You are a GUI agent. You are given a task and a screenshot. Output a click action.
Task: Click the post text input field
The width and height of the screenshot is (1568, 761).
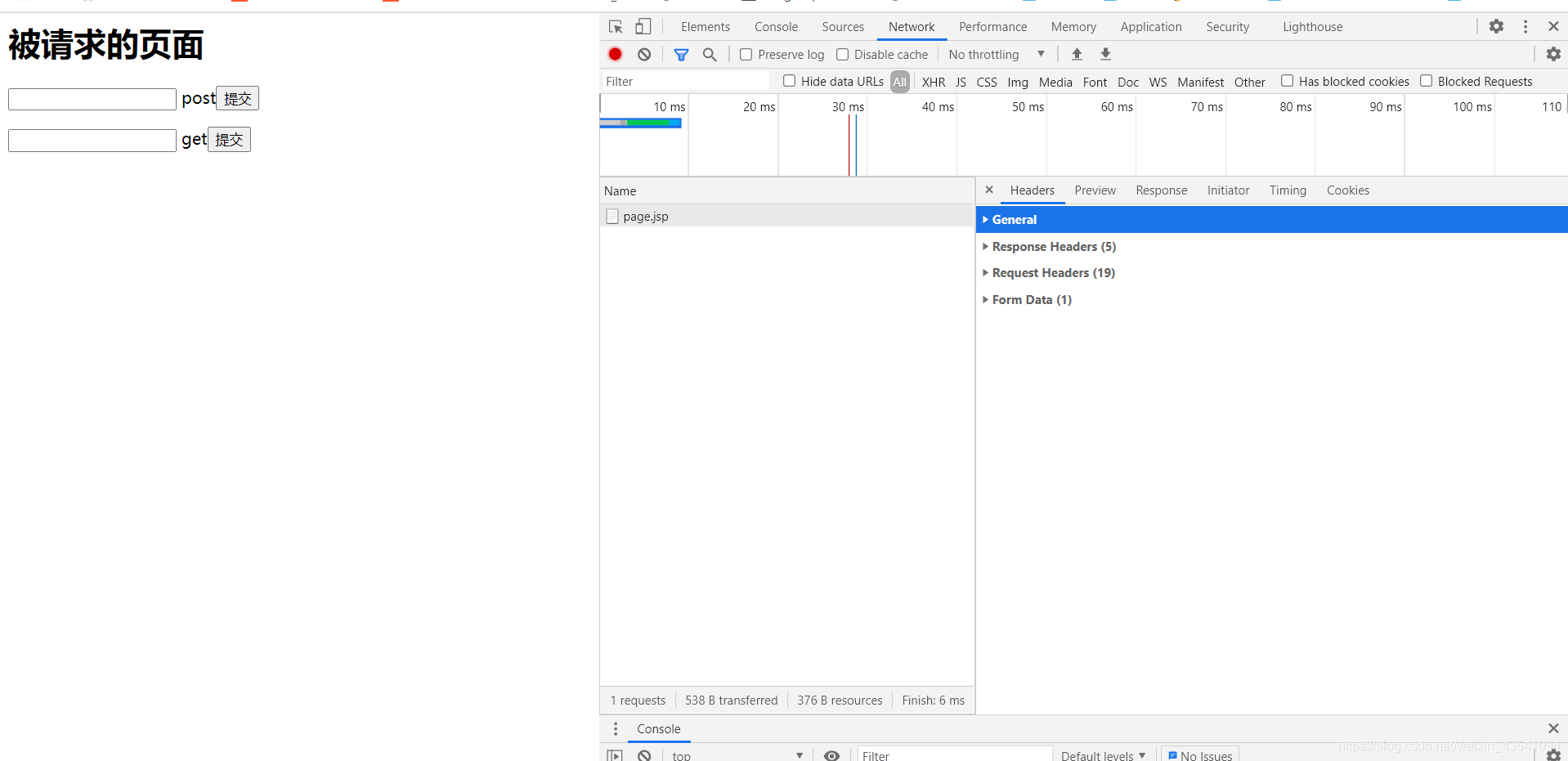pyautogui.click(x=92, y=99)
